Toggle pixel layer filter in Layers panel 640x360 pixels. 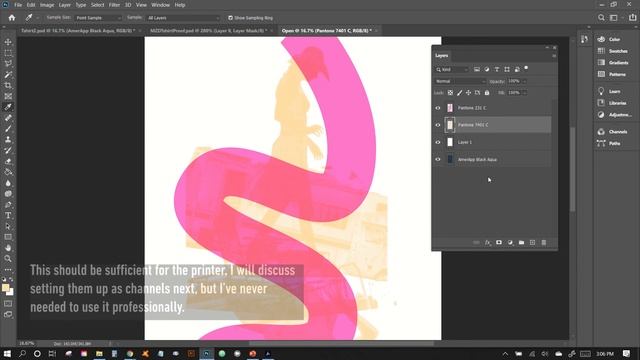477,69
